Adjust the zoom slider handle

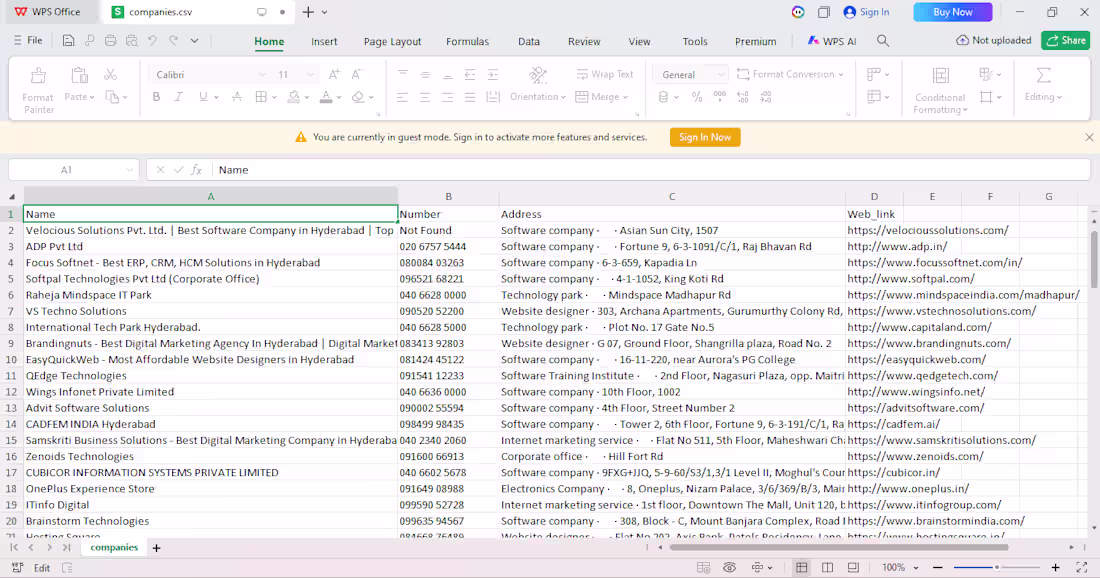[996, 567]
